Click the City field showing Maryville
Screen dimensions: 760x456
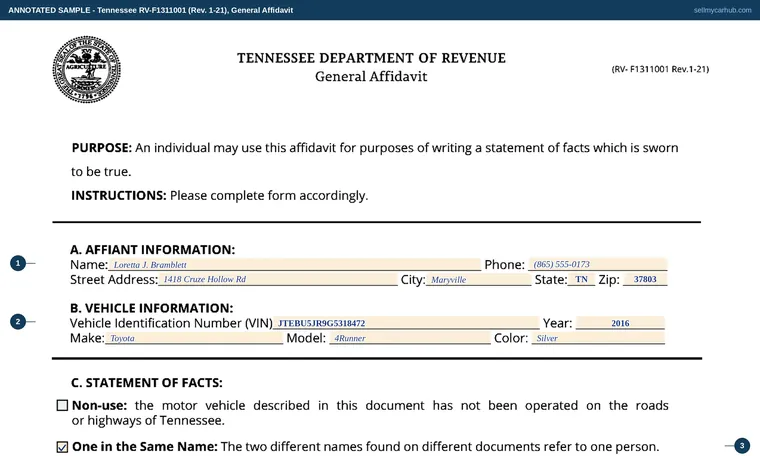(x=478, y=280)
